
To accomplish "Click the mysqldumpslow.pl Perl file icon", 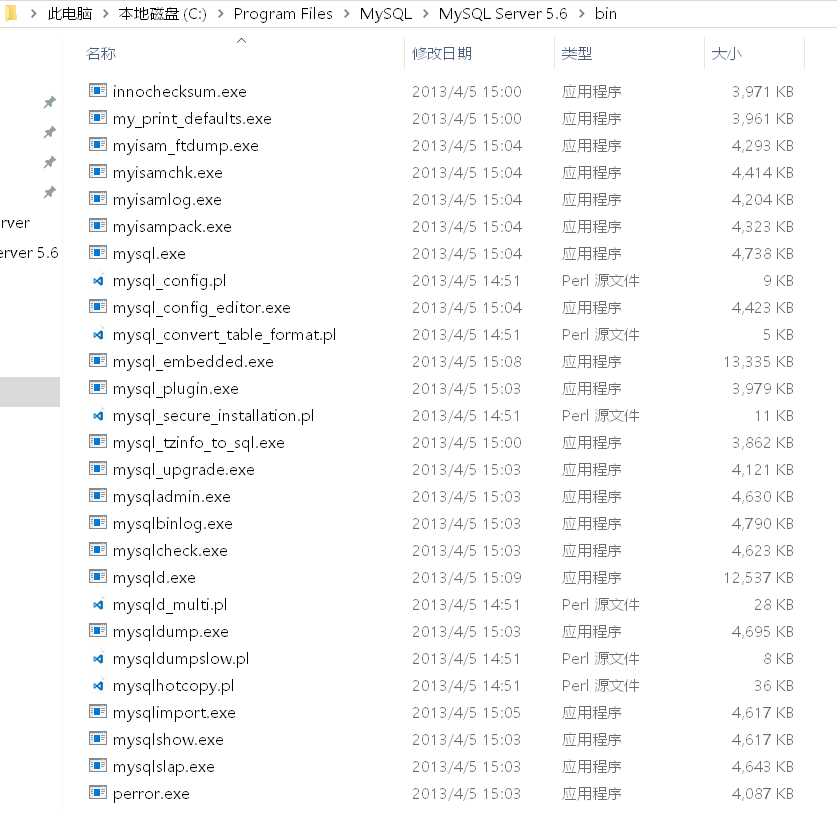I will [98, 658].
